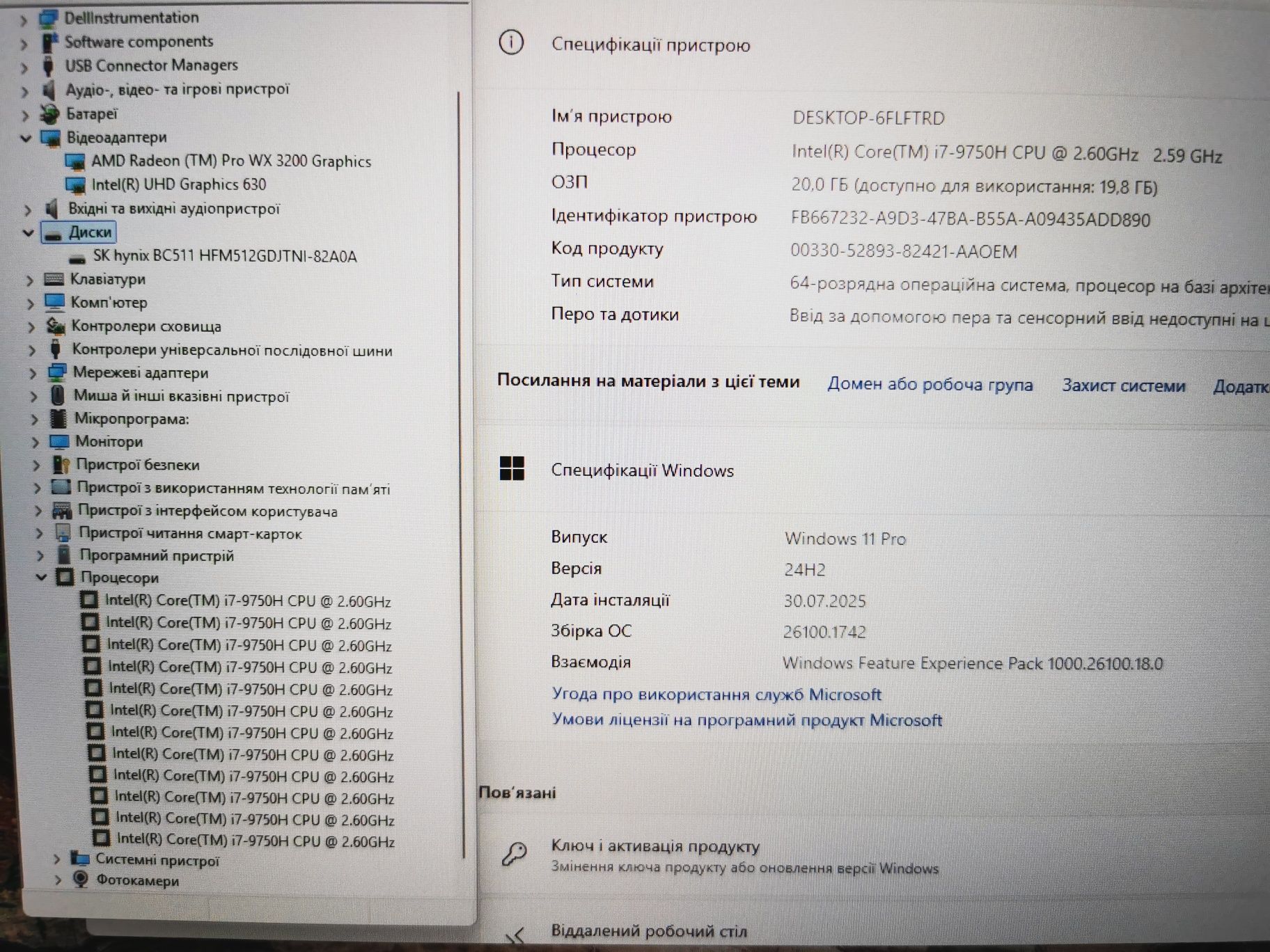Click the Intel UHD Graphics 630 device icon

pos(75,185)
